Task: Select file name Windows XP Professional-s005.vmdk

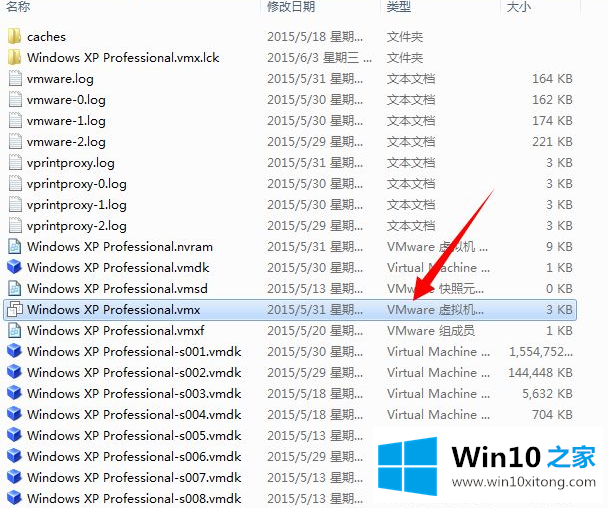Action: [x=134, y=435]
